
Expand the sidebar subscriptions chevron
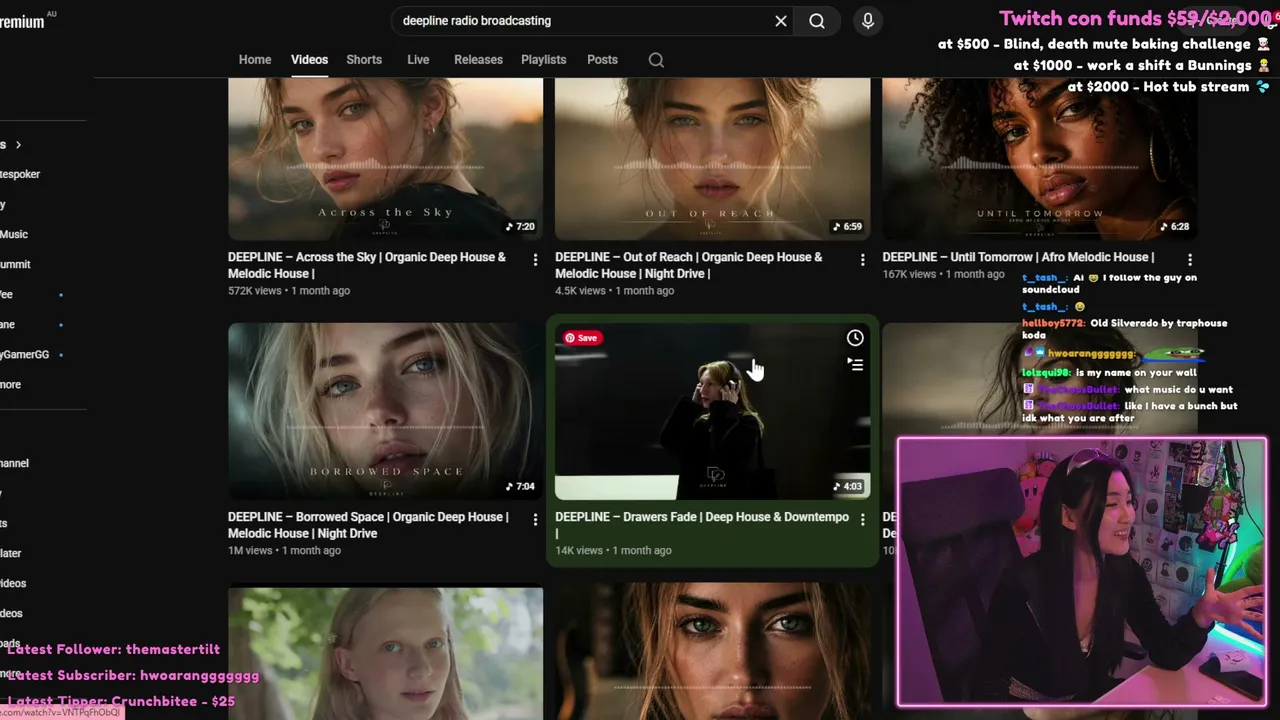[x=18, y=145]
